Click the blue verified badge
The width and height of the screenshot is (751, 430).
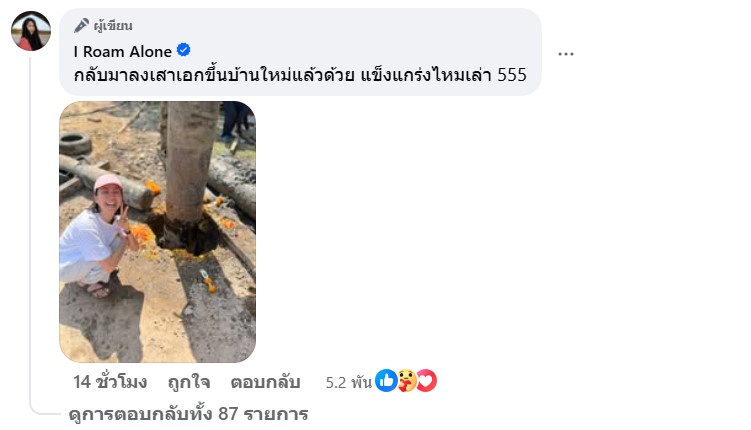coord(183,50)
